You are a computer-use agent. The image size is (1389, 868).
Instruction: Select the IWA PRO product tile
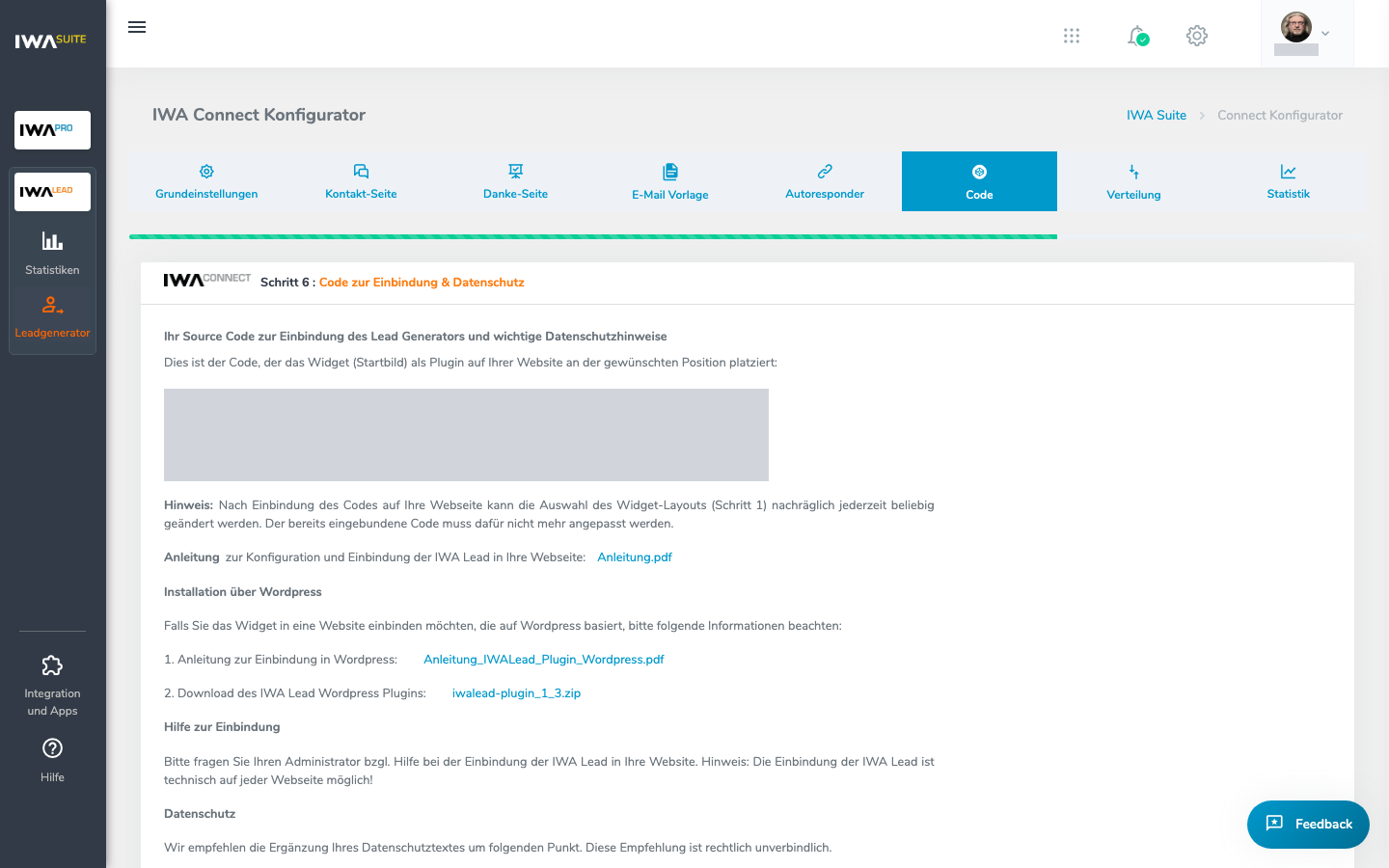52,130
